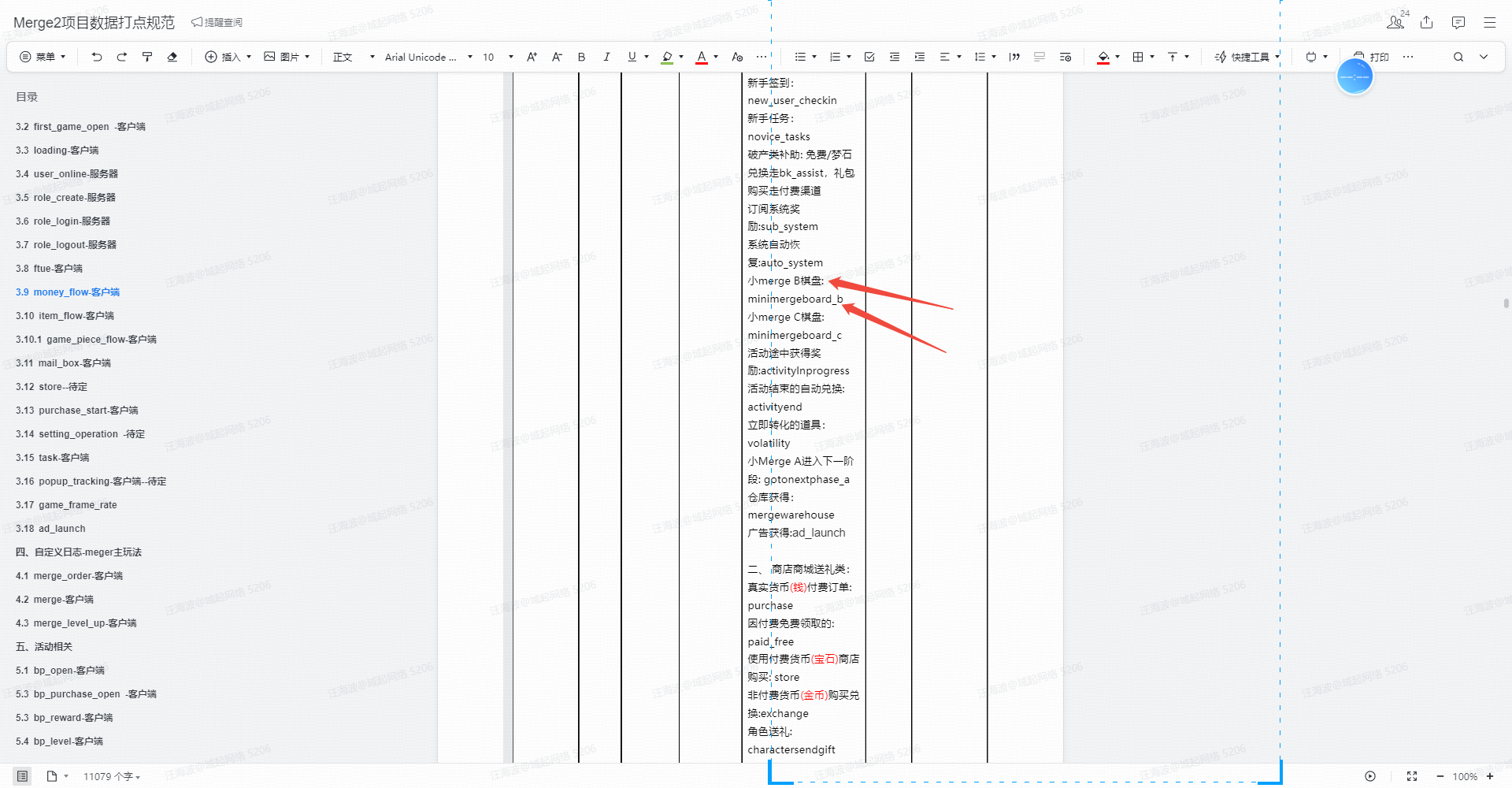Screen dimensions: 1512x788
Task: Apply italic formatting
Action: click(607, 57)
